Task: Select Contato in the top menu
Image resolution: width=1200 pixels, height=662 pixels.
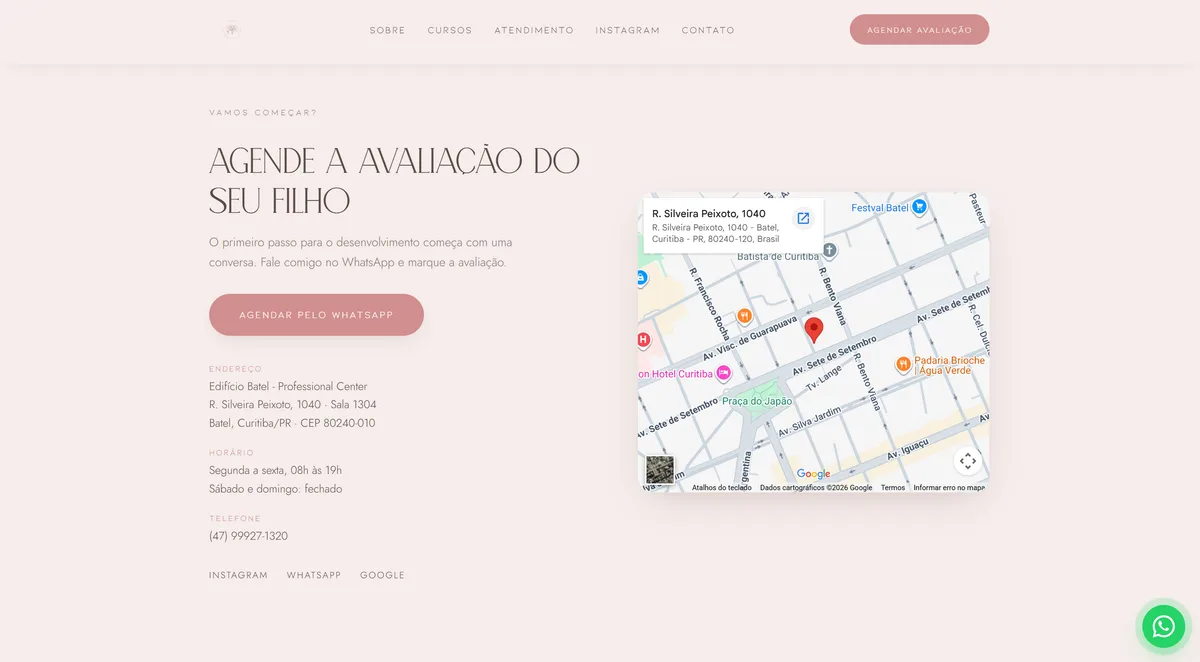Action: pos(708,30)
